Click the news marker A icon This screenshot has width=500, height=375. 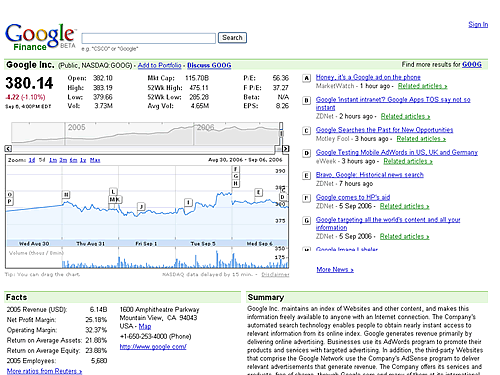(307, 78)
